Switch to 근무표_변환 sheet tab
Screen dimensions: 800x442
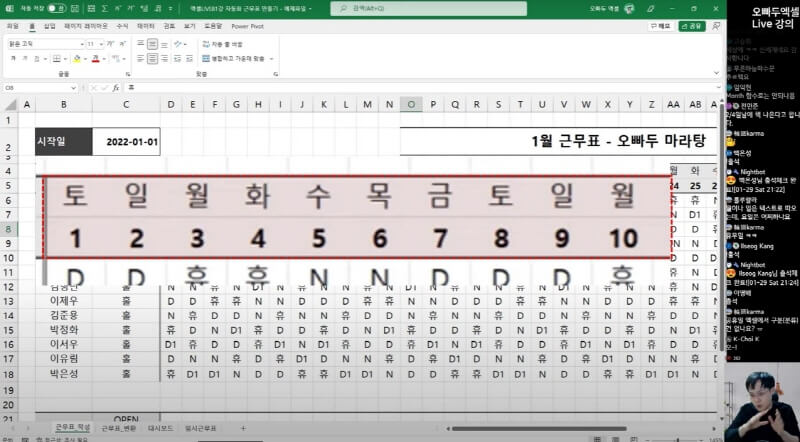(x=118, y=428)
